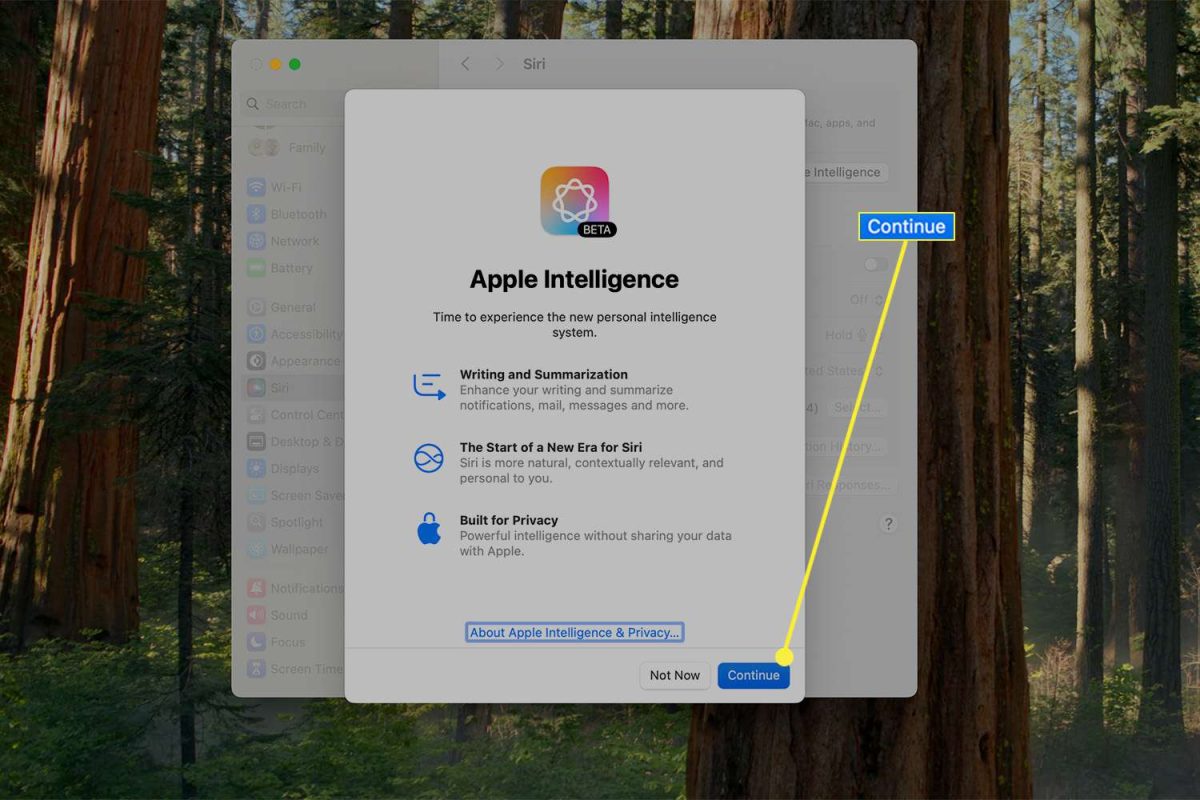The image size is (1200, 800).
Task: Click the back navigation chevron
Action: tap(465, 64)
